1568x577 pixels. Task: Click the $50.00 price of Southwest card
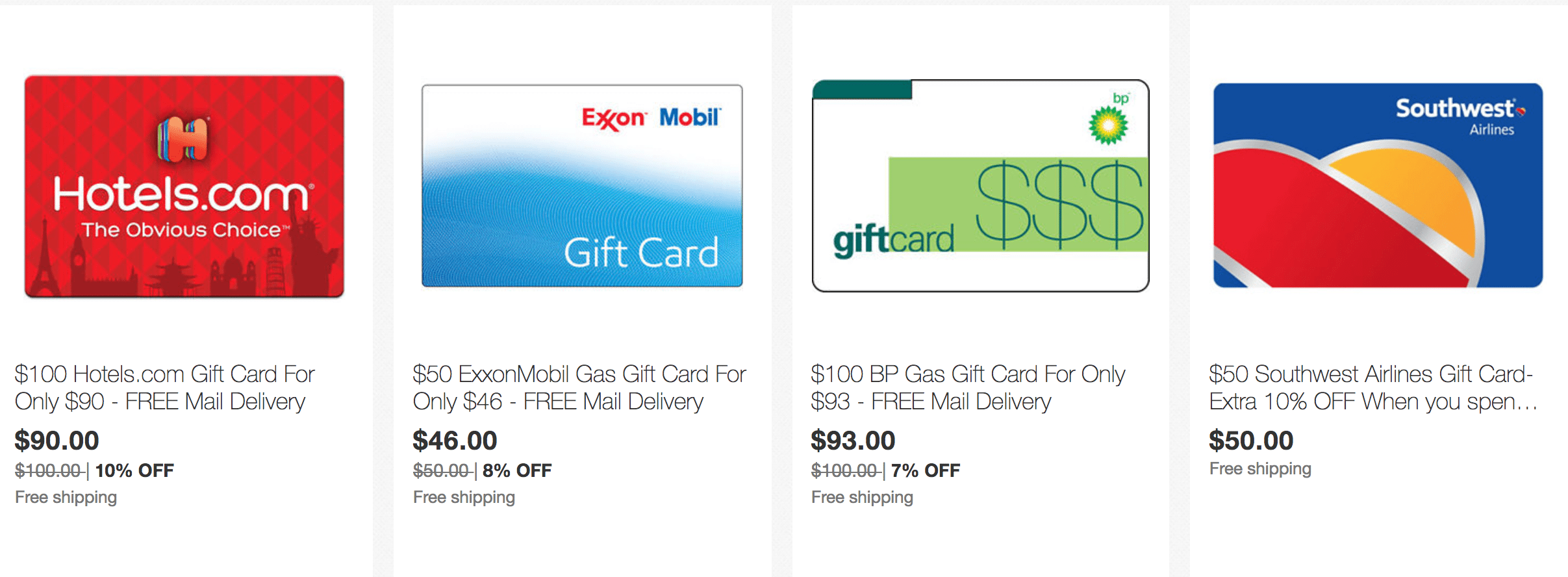[x=1251, y=441]
